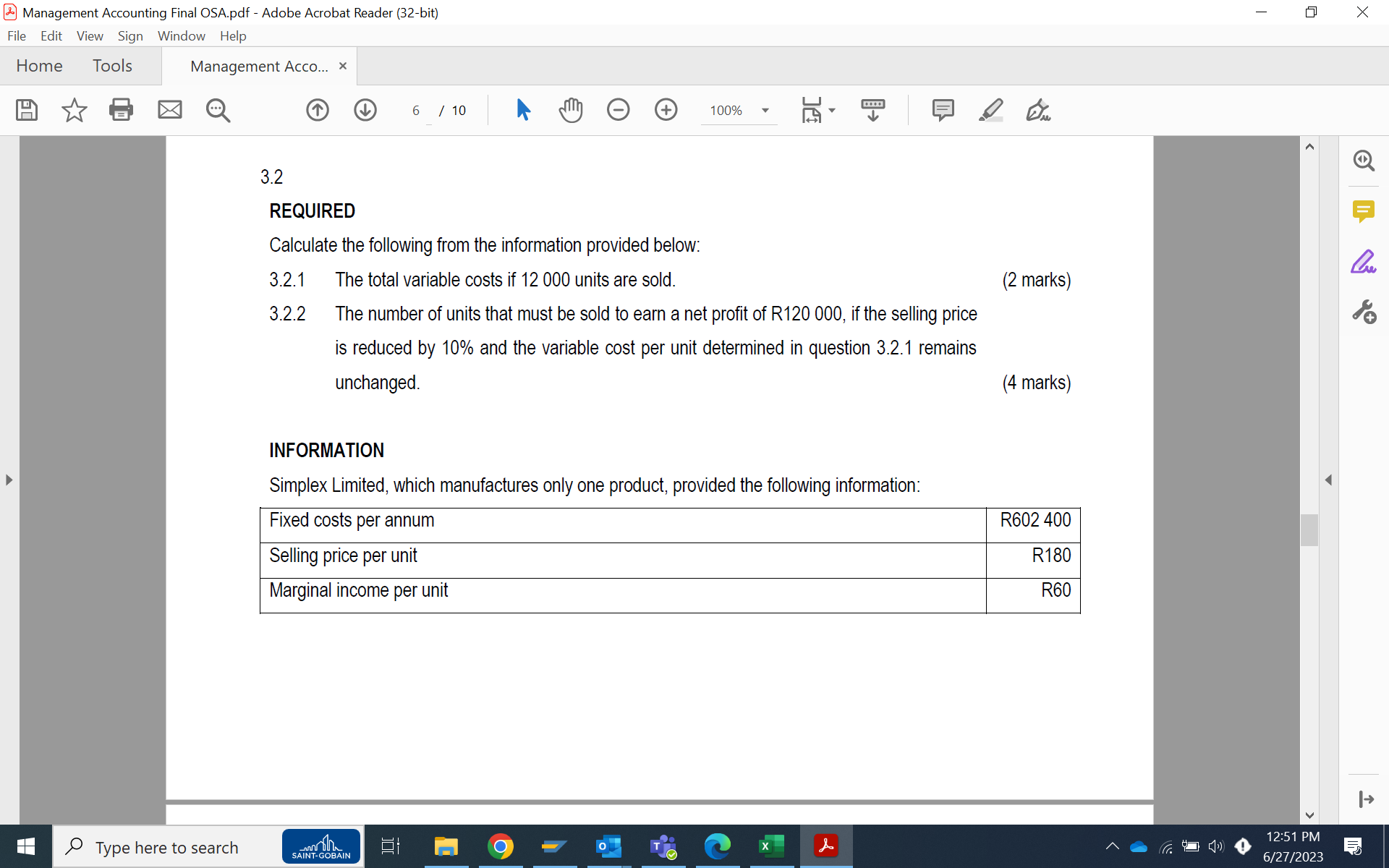Click the Save file icon
Viewport: 1389px width, 868px height.
click(x=26, y=110)
